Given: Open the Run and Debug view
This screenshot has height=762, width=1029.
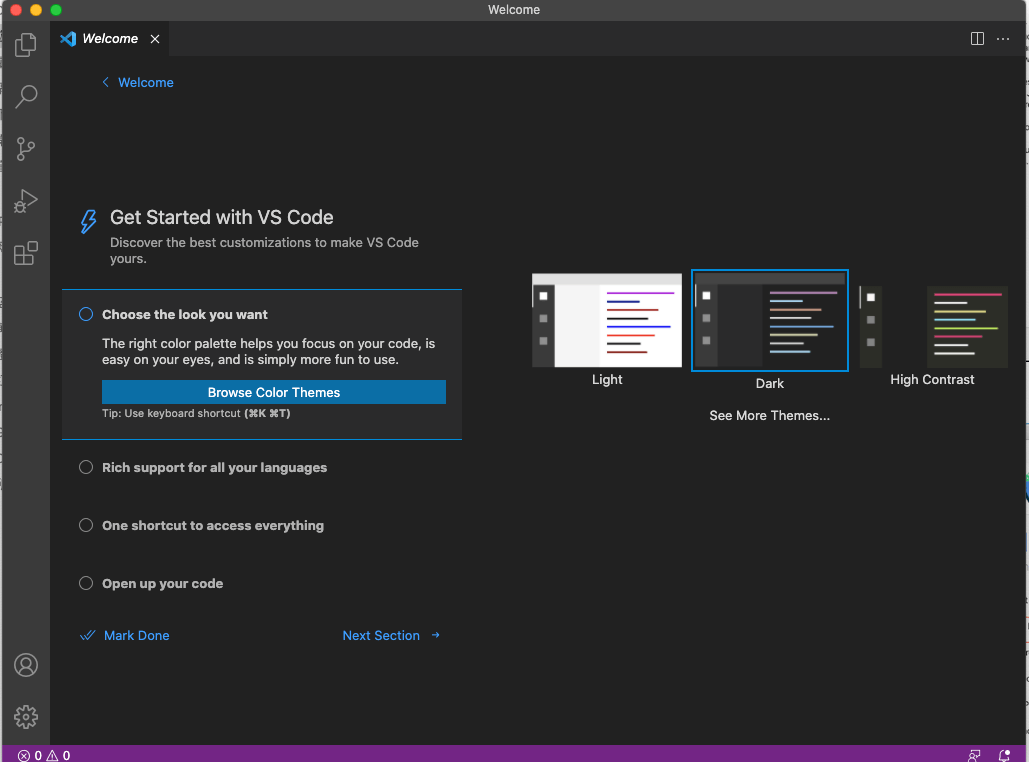Looking at the screenshot, I should [x=26, y=201].
